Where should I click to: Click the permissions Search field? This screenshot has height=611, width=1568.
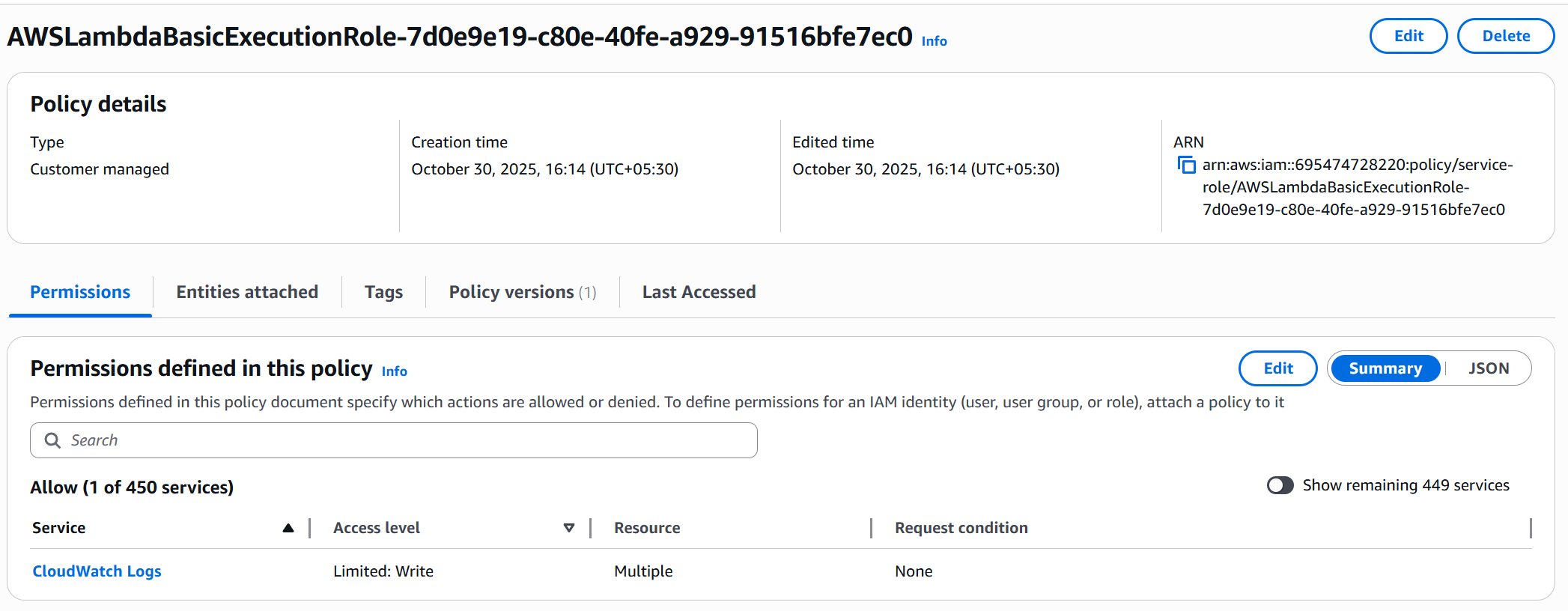[x=404, y=440]
